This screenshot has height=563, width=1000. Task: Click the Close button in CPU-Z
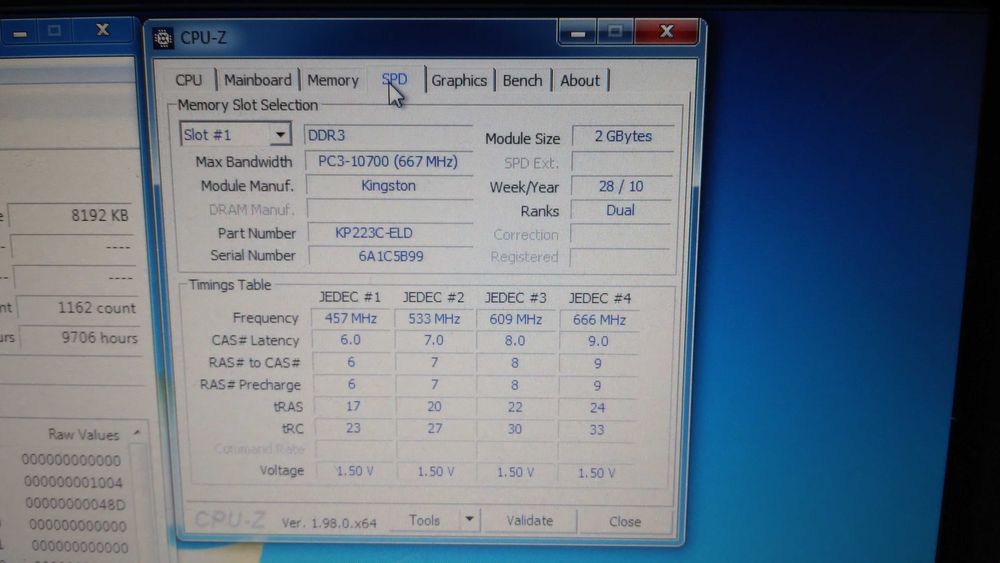[x=625, y=522]
